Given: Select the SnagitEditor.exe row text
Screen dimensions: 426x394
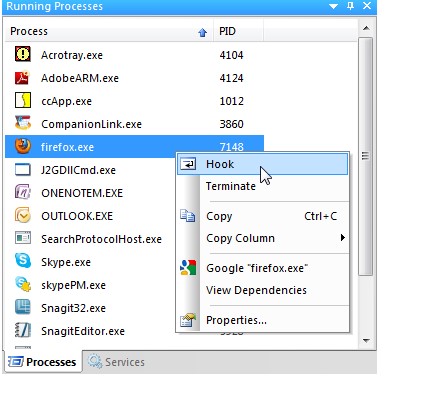Looking at the screenshot, I should coord(83,331).
